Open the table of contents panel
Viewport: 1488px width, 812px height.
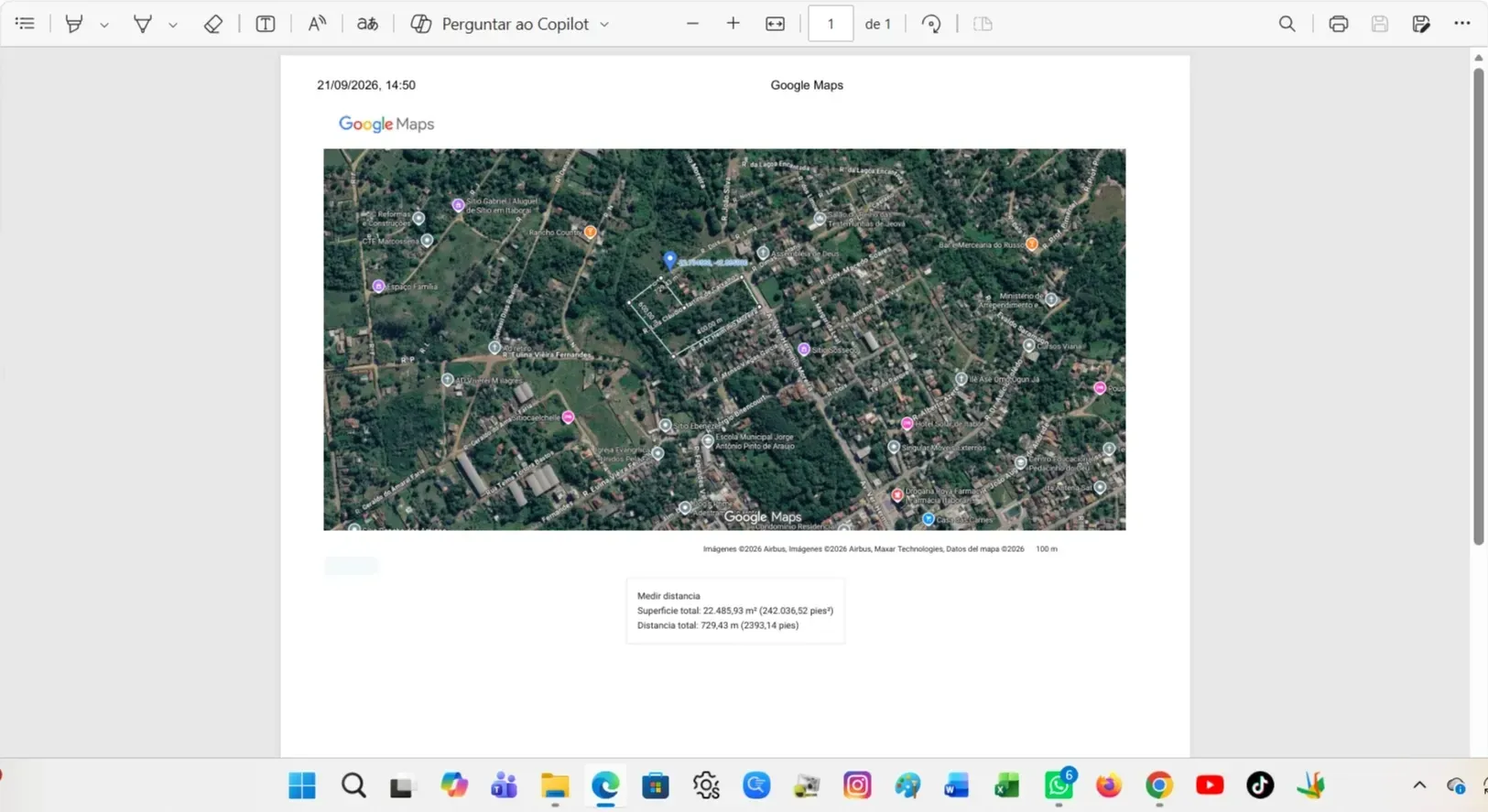25,24
